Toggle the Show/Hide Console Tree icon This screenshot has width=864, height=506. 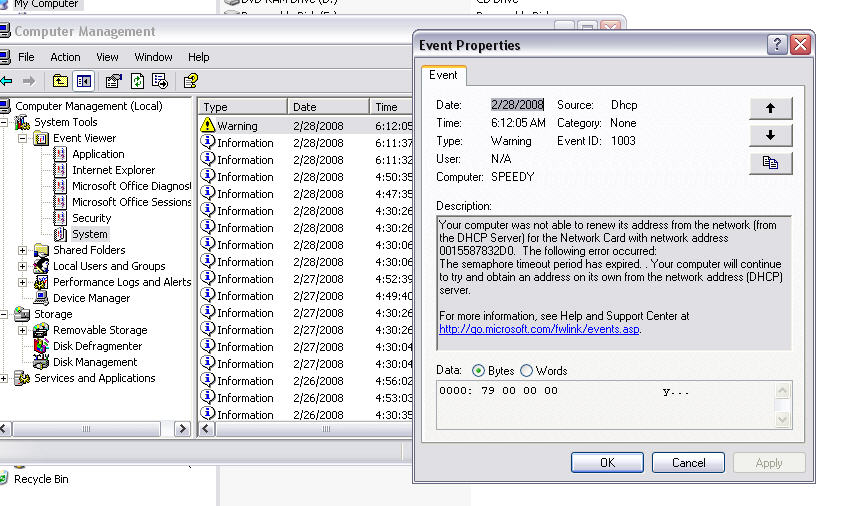click(x=84, y=82)
